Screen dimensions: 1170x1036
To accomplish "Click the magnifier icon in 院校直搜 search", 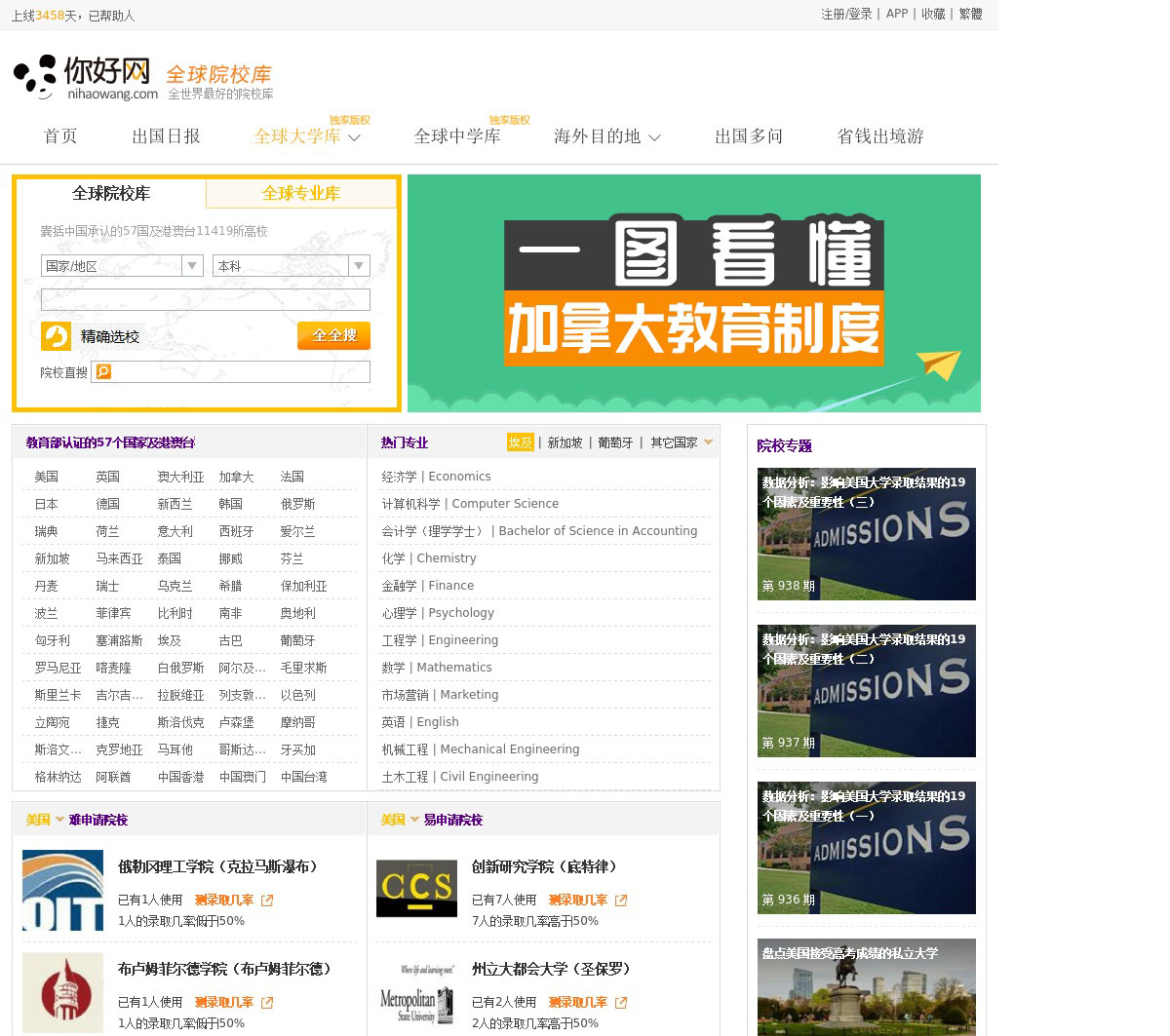I will (x=103, y=371).
